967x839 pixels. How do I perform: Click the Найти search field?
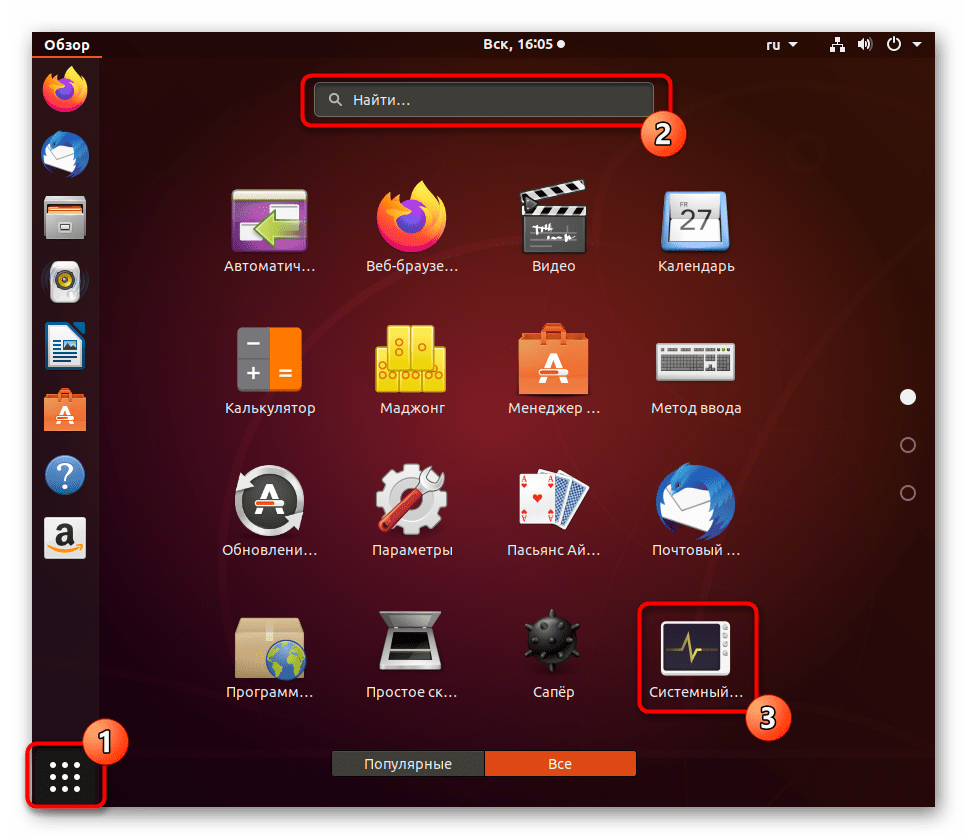[x=484, y=101]
